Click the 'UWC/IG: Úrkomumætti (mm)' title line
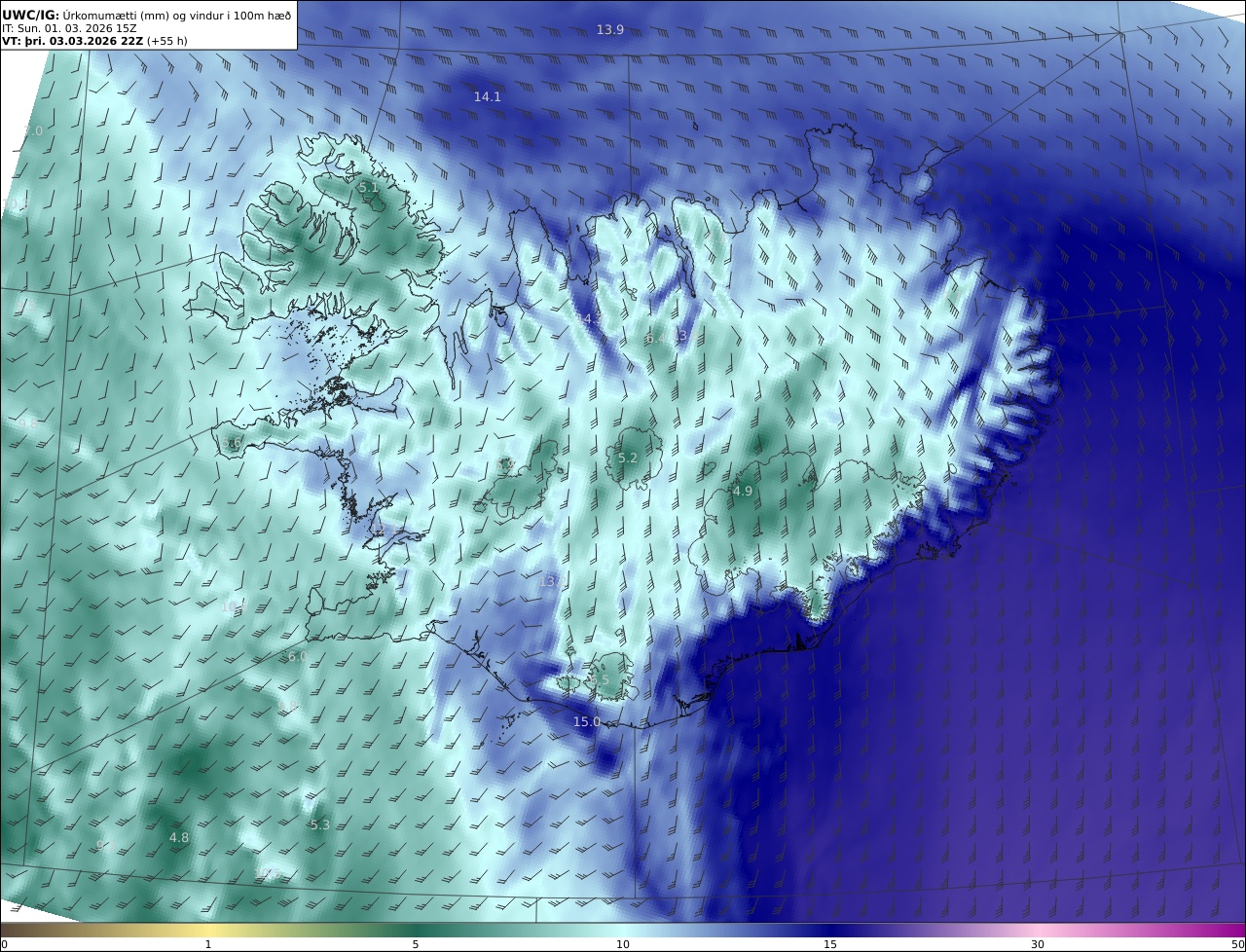The width and height of the screenshot is (1246, 952). pyautogui.click(x=146, y=14)
